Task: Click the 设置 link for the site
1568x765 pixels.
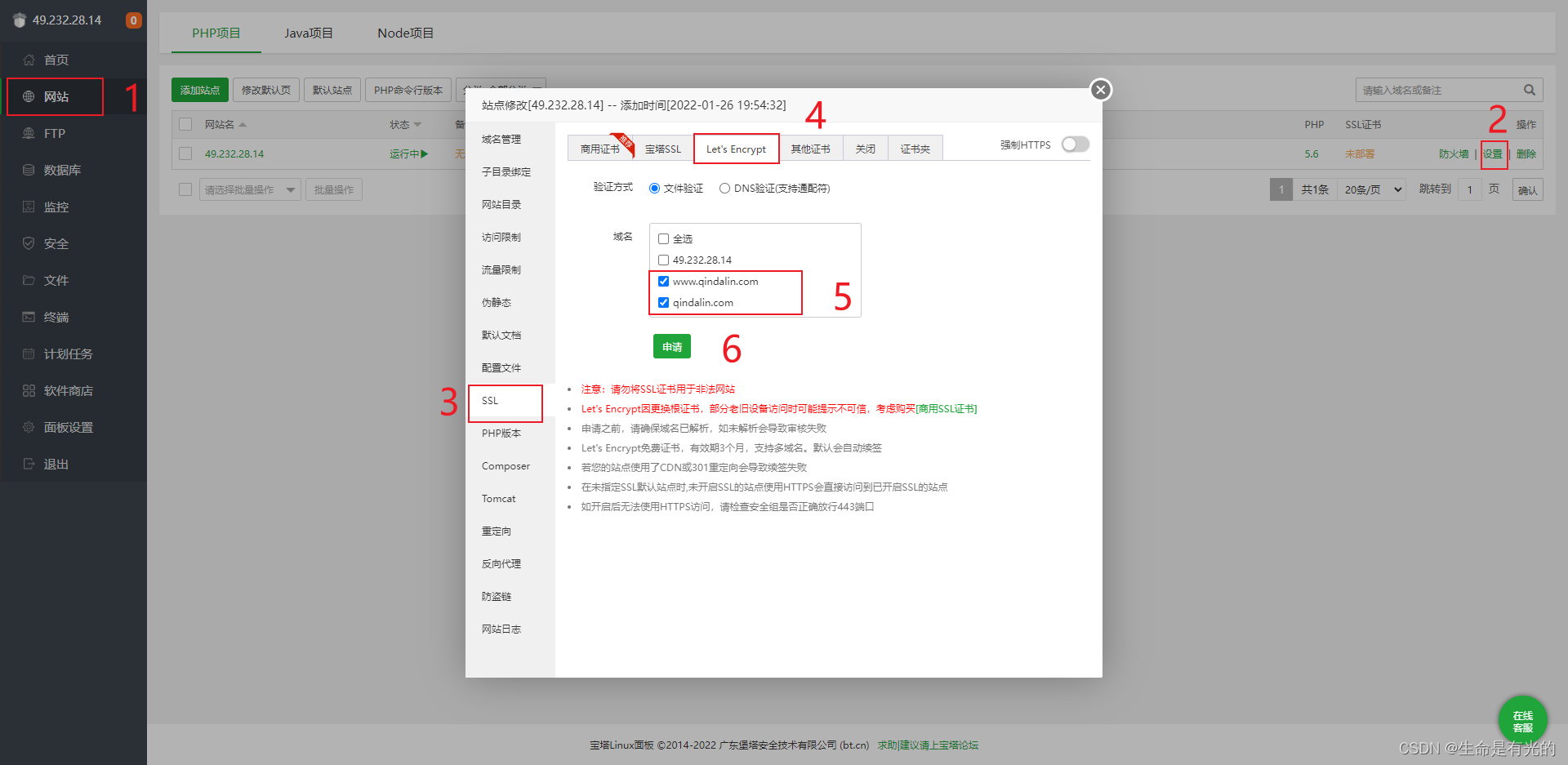Action: pos(1493,154)
